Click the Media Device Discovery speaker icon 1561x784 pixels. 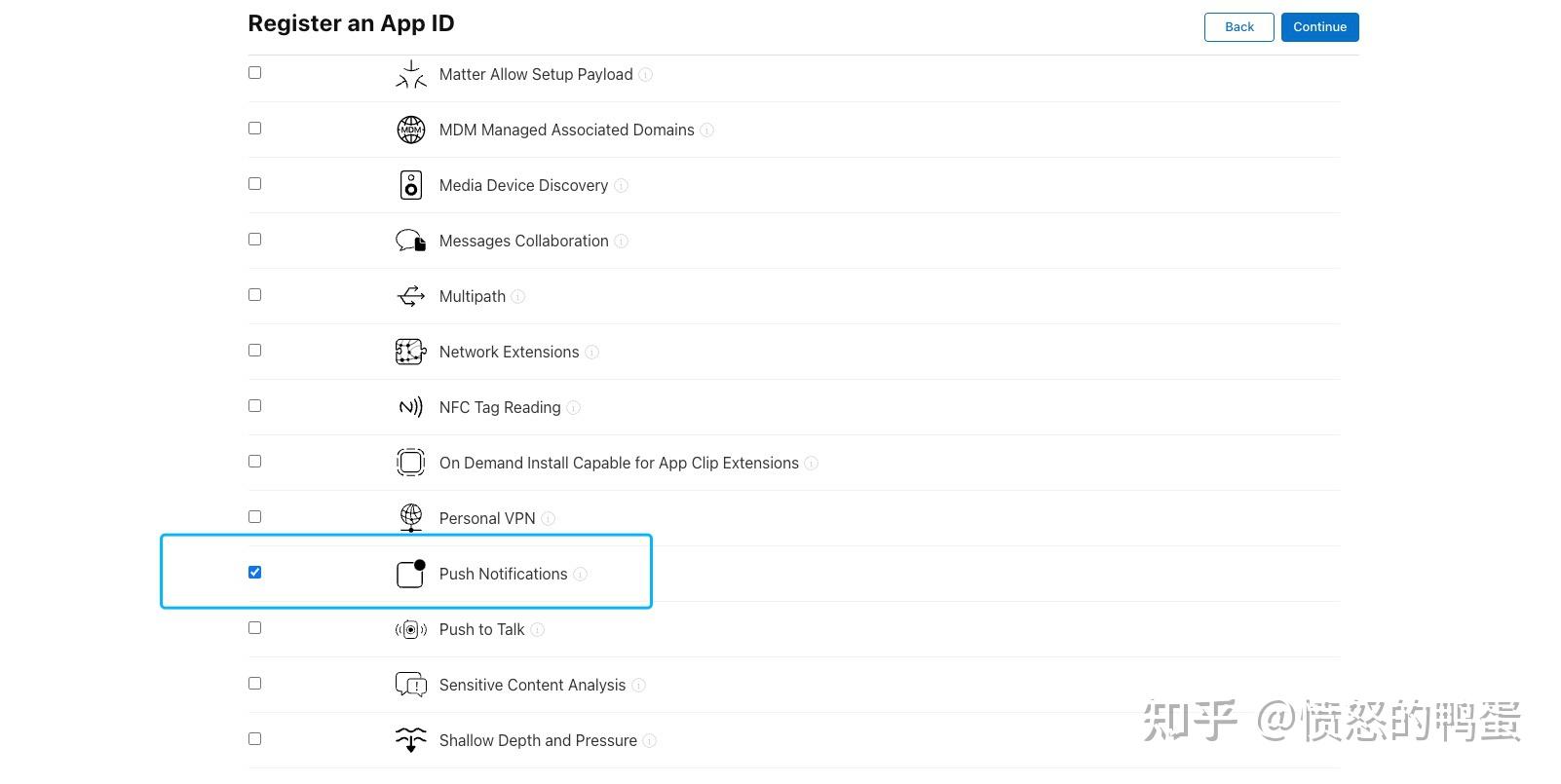click(411, 185)
